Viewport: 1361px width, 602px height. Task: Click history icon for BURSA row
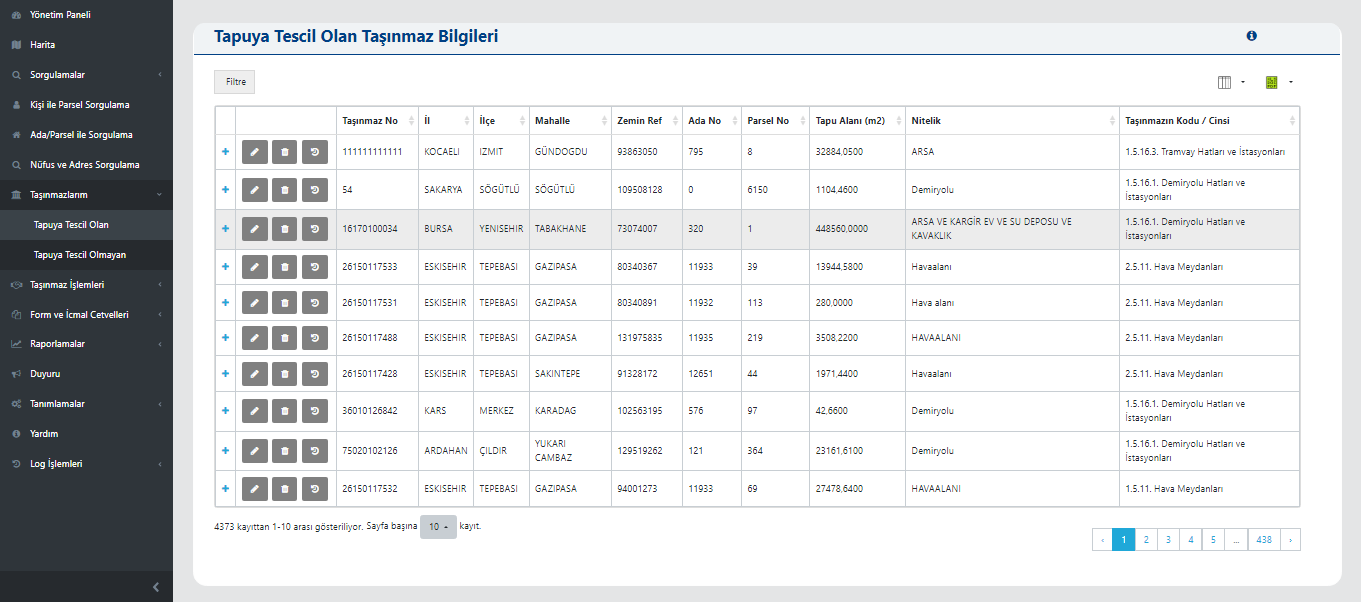point(315,229)
